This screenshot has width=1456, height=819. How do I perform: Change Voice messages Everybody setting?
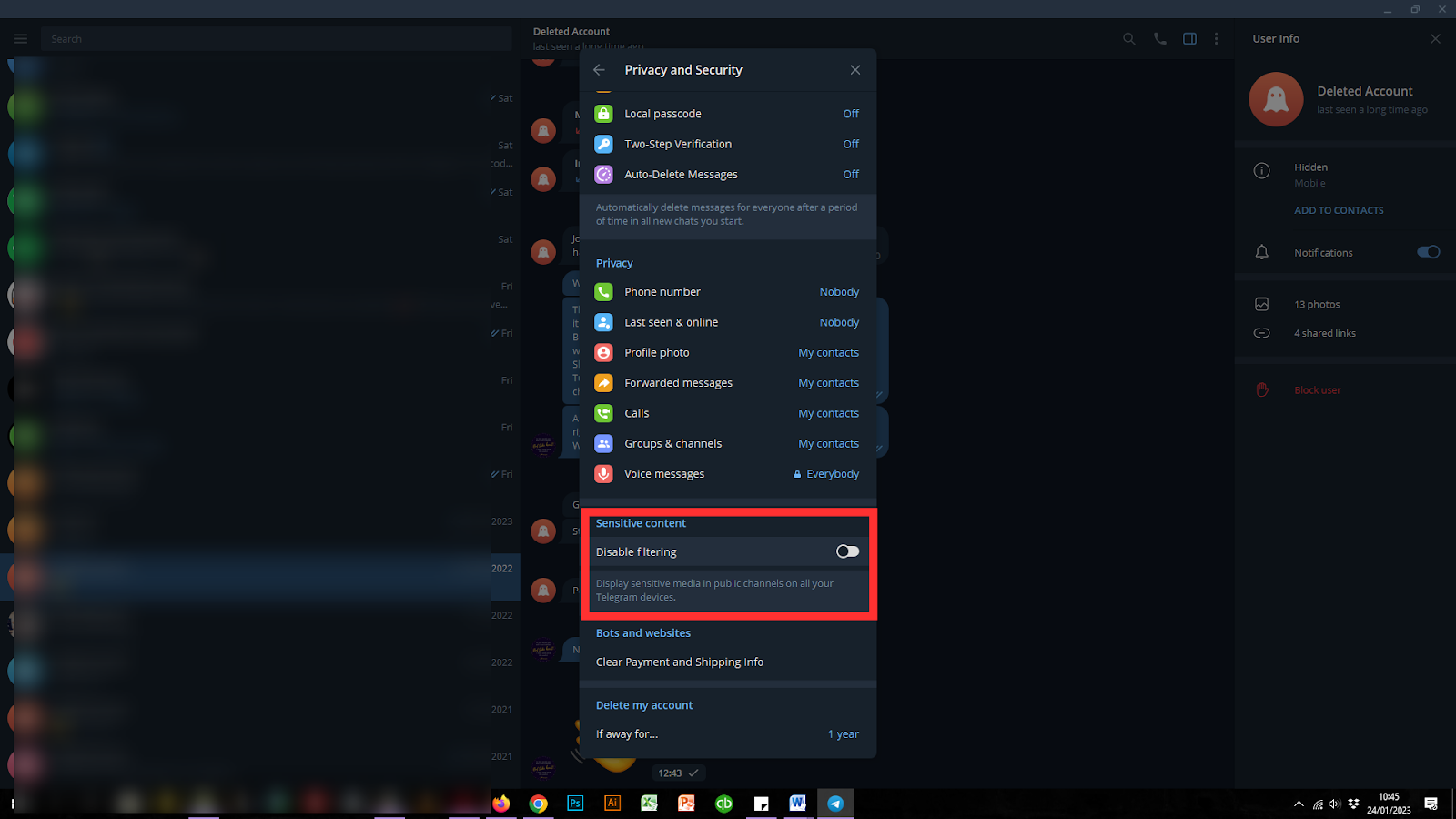833,474
